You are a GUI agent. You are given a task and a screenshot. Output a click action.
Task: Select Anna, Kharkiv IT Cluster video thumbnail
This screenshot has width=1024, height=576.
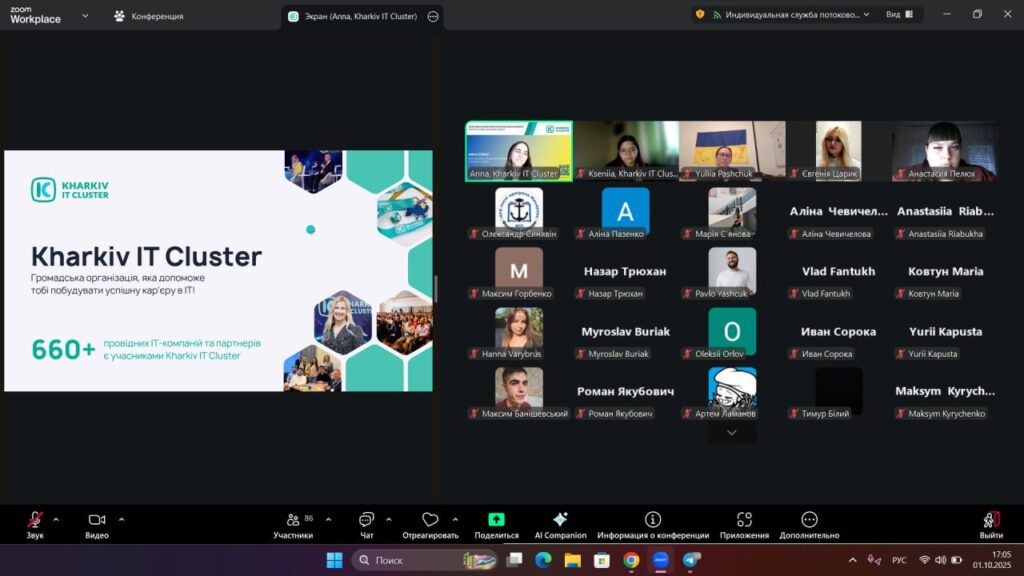[518, 150]
